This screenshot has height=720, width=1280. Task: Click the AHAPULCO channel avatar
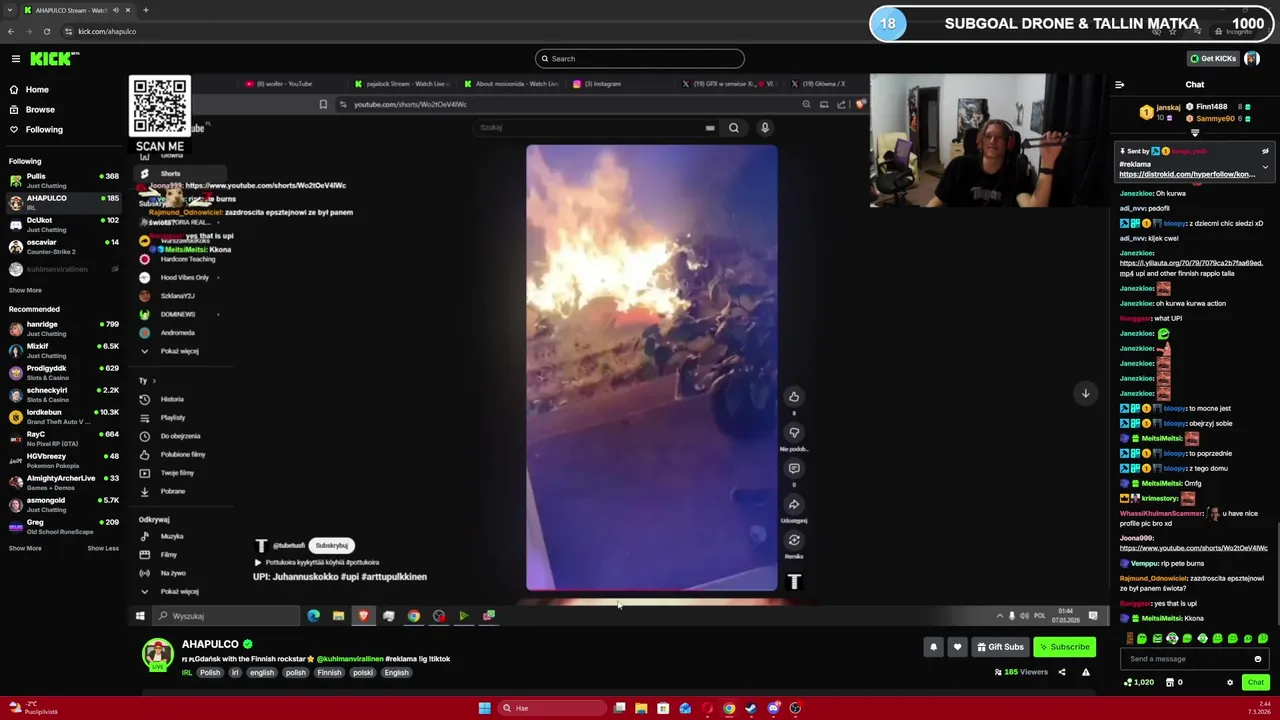point(157,654)
